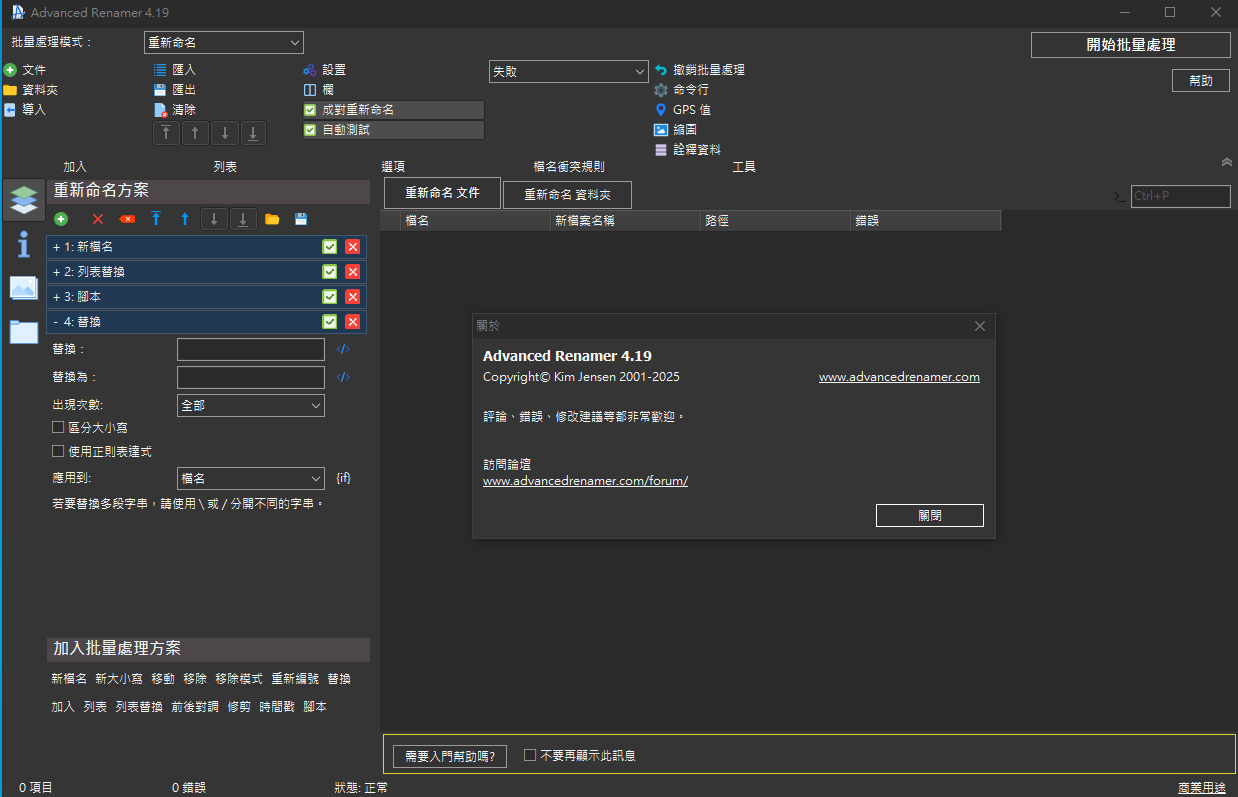Image resolution: width=1238 pixels, height=797 pixels.
Task: Enable the 區分大小寫 checkbox
Action: (58, 427)
